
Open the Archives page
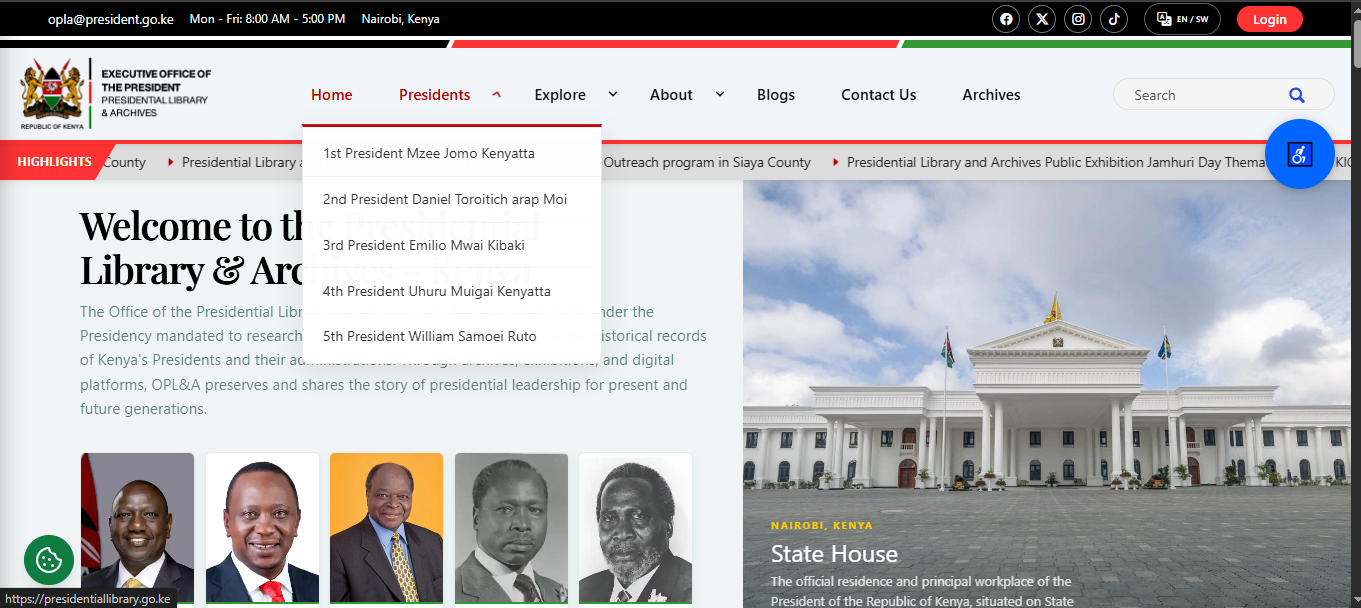tap(991, 95)
